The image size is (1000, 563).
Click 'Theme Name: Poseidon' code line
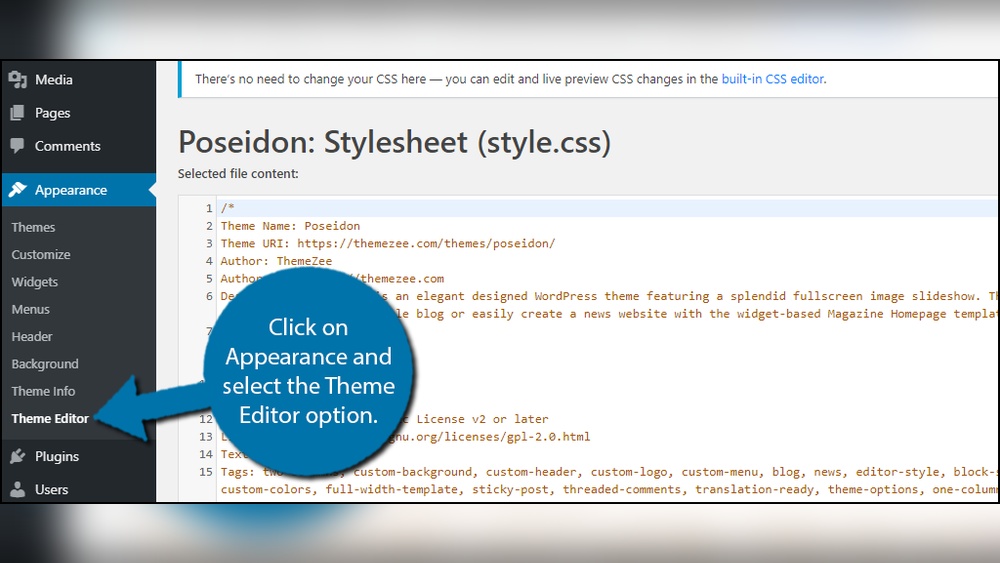coord(290,226)
